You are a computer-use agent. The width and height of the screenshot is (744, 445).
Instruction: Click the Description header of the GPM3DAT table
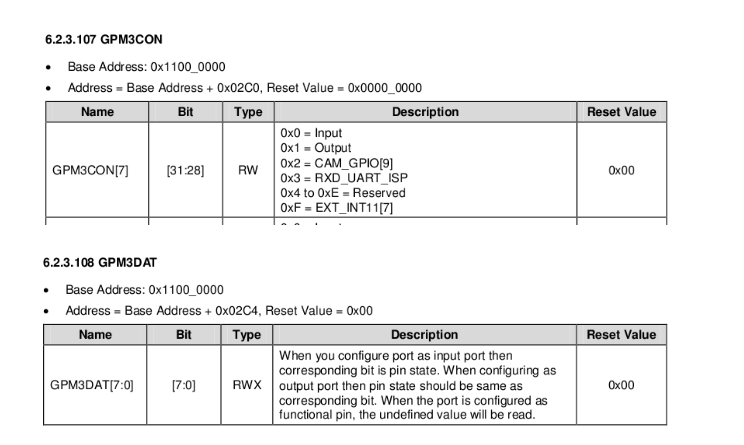click(424, 335)
